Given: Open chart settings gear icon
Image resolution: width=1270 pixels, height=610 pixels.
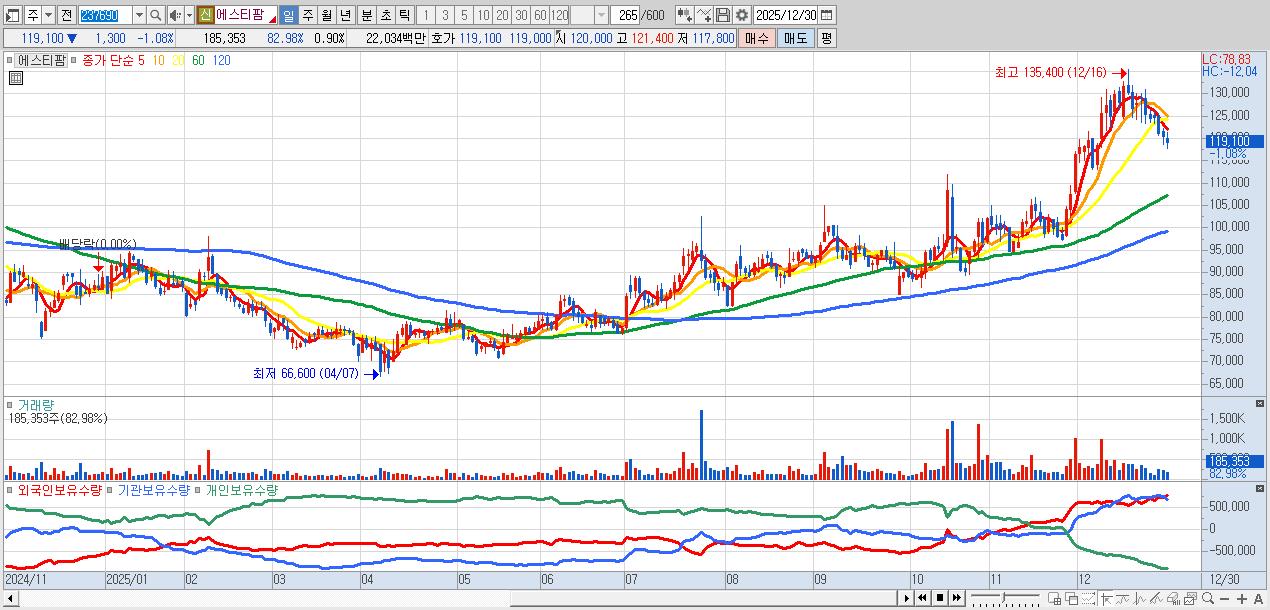Looking at the screenshot, I should tap(741, 15).
